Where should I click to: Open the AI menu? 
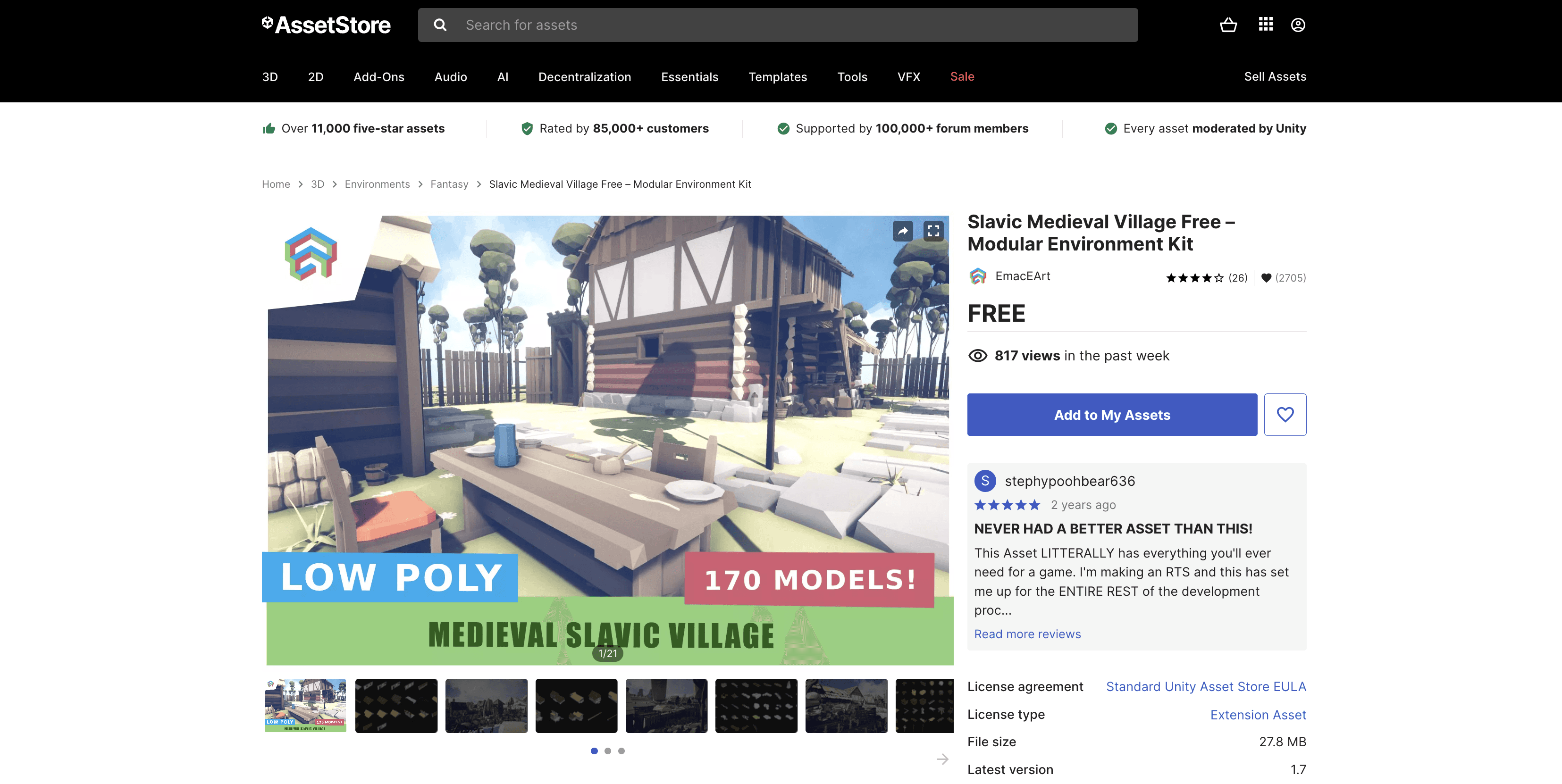(503, 77)
